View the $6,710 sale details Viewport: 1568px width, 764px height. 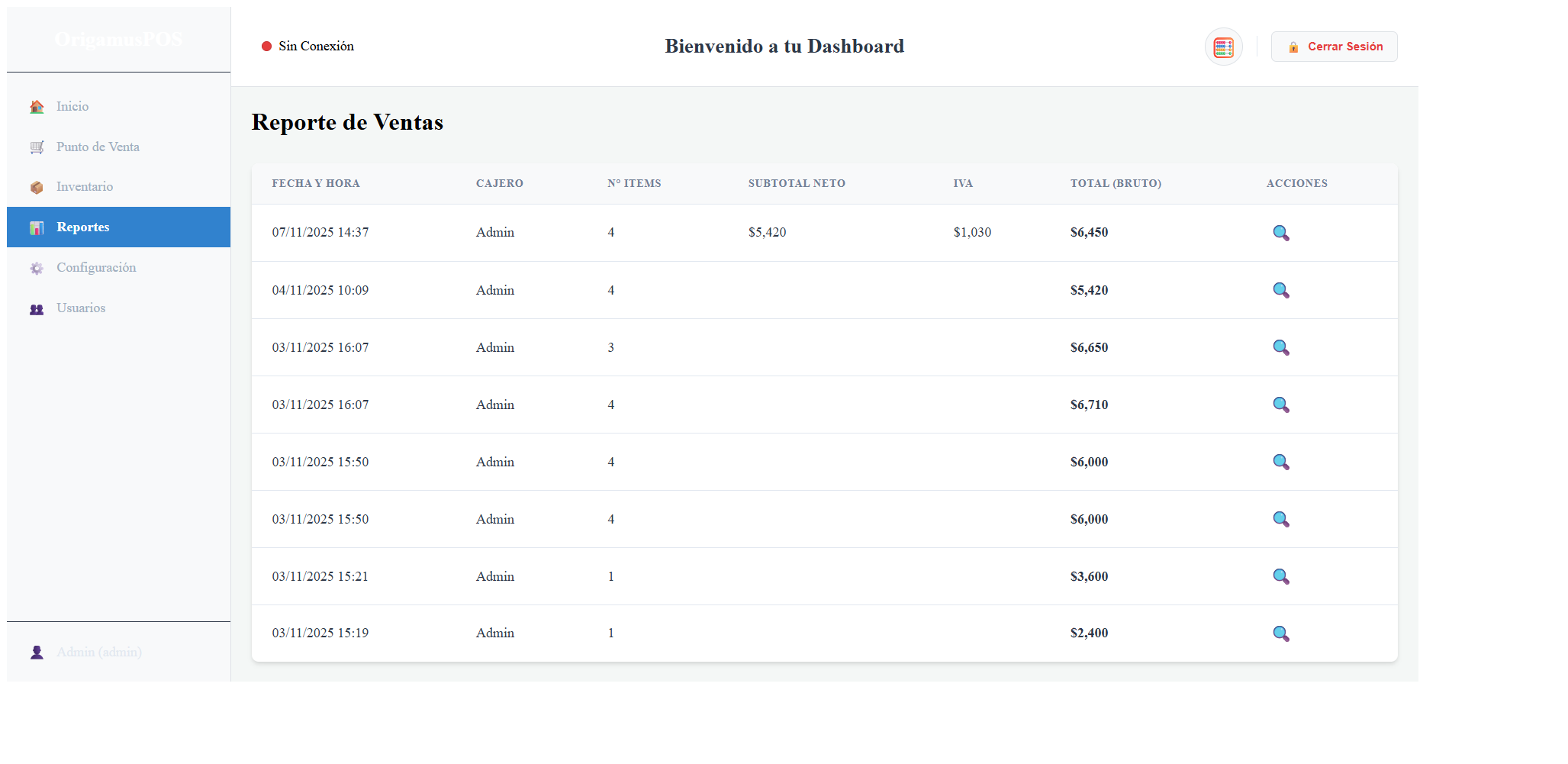tap(1280, 405)
